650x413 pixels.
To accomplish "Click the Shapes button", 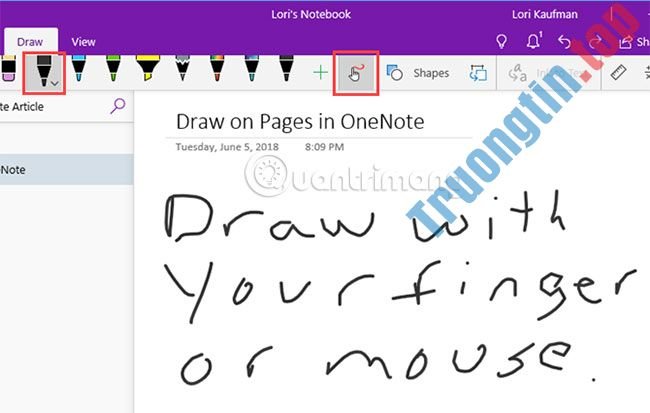I will tap(418, 73).
